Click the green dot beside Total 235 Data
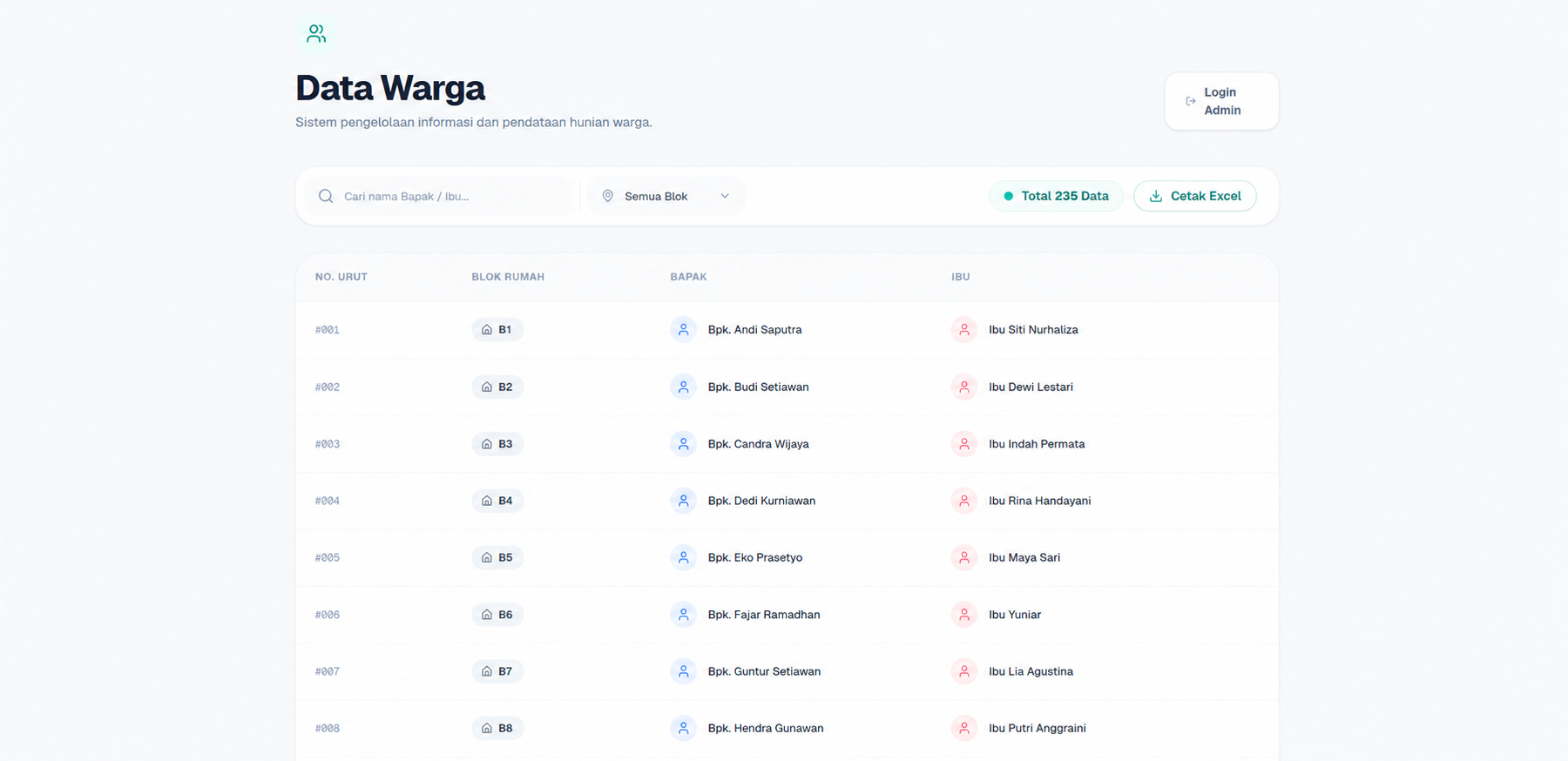1568x761 pixels. (1009, 196)
